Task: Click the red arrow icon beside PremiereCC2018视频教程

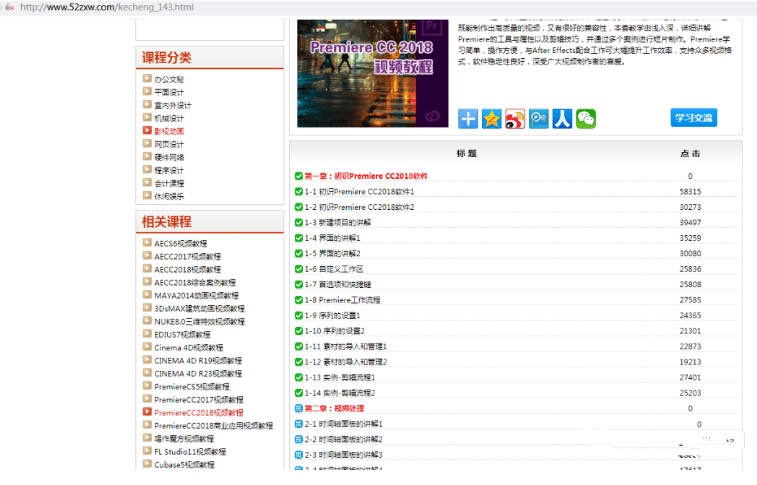Action: (147, 412)
